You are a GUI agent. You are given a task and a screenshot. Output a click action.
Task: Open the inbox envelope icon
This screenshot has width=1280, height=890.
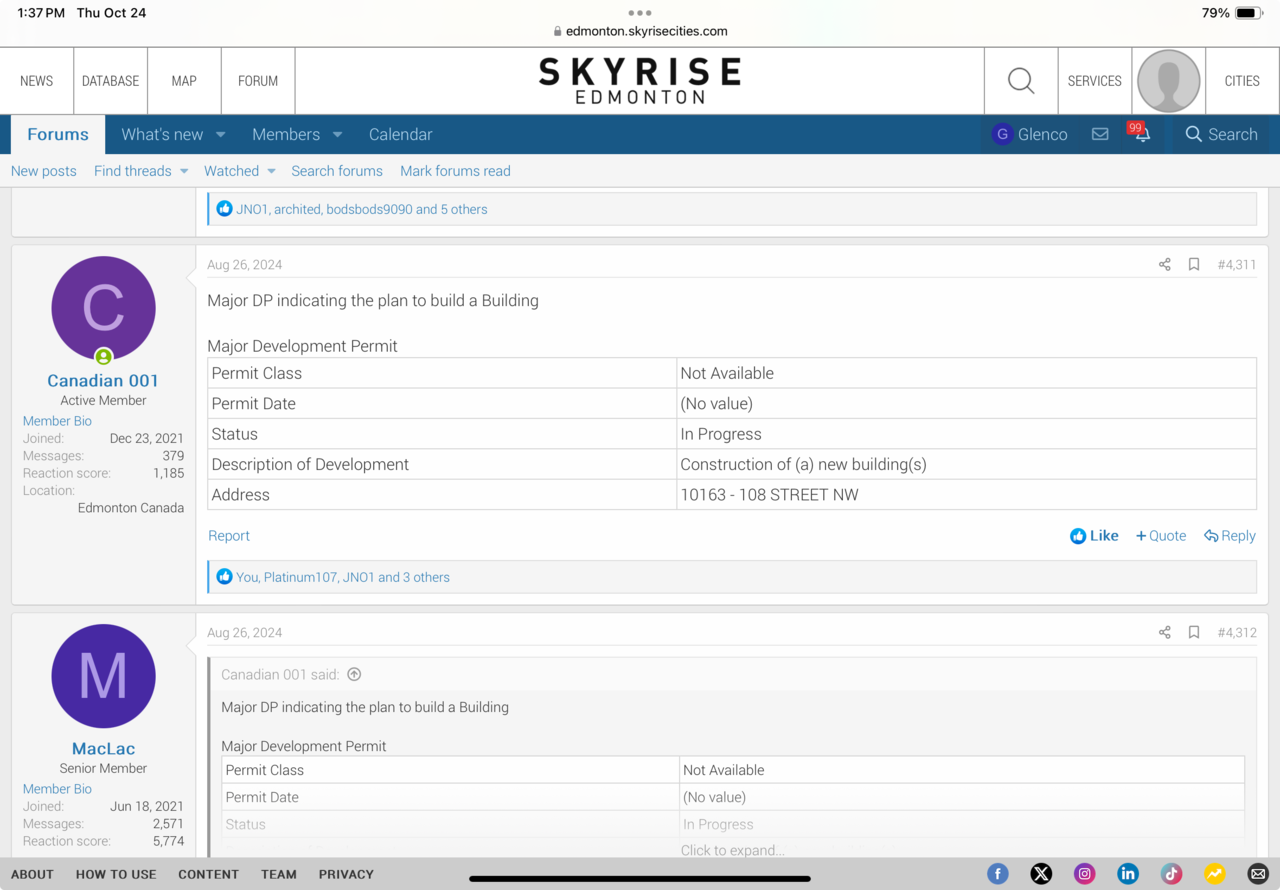pyautogui.click(x=1100, y=134)
